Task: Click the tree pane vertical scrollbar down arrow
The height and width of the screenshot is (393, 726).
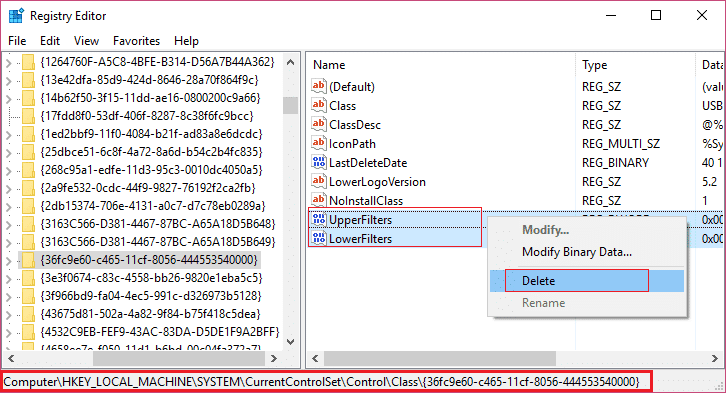Action: point(291,342)
